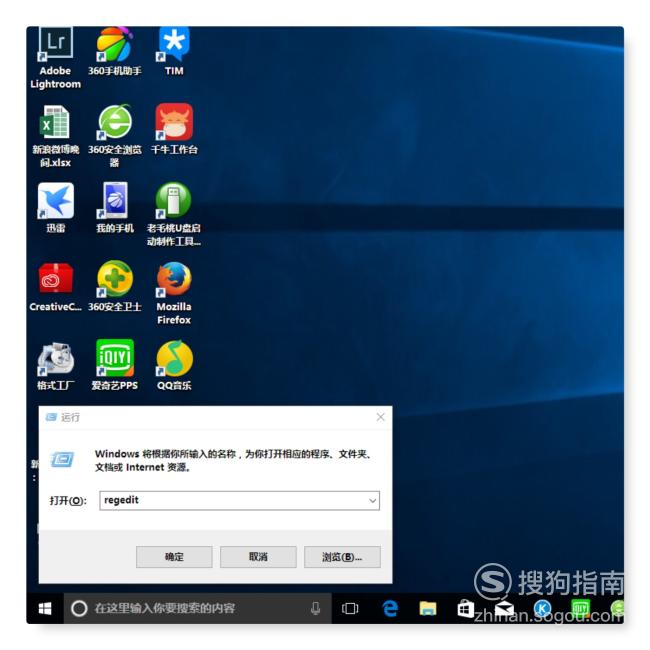Close the 运行 dialog window
This screenshot has height=650, width=650.
pyautogui.click(x=381, y=417)
